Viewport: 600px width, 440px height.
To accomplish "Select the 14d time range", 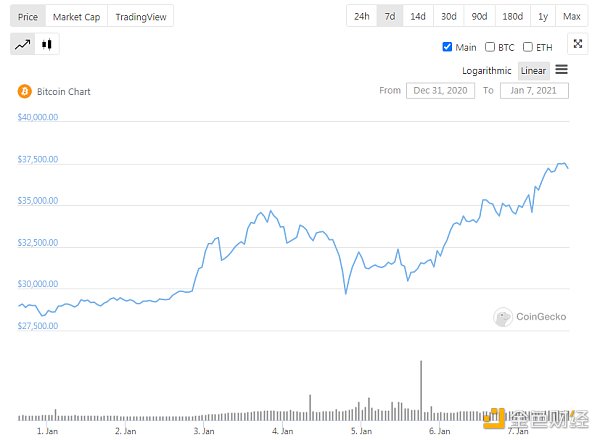I will tap(418, 17).
